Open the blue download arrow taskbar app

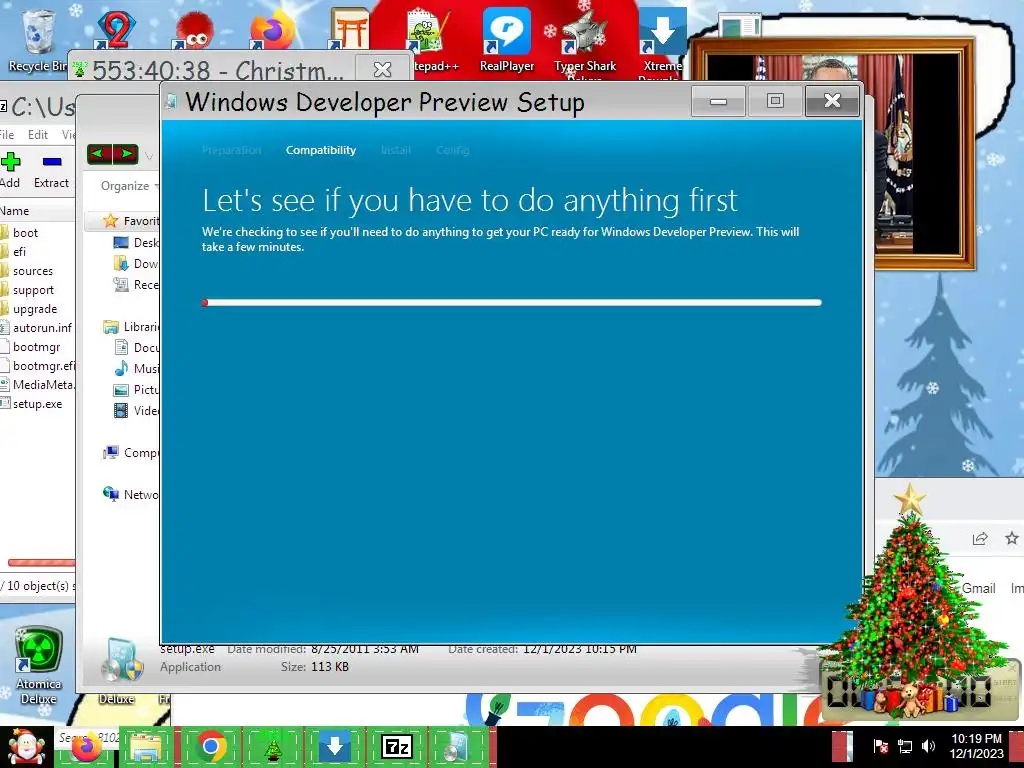click(x=335, y=747)
